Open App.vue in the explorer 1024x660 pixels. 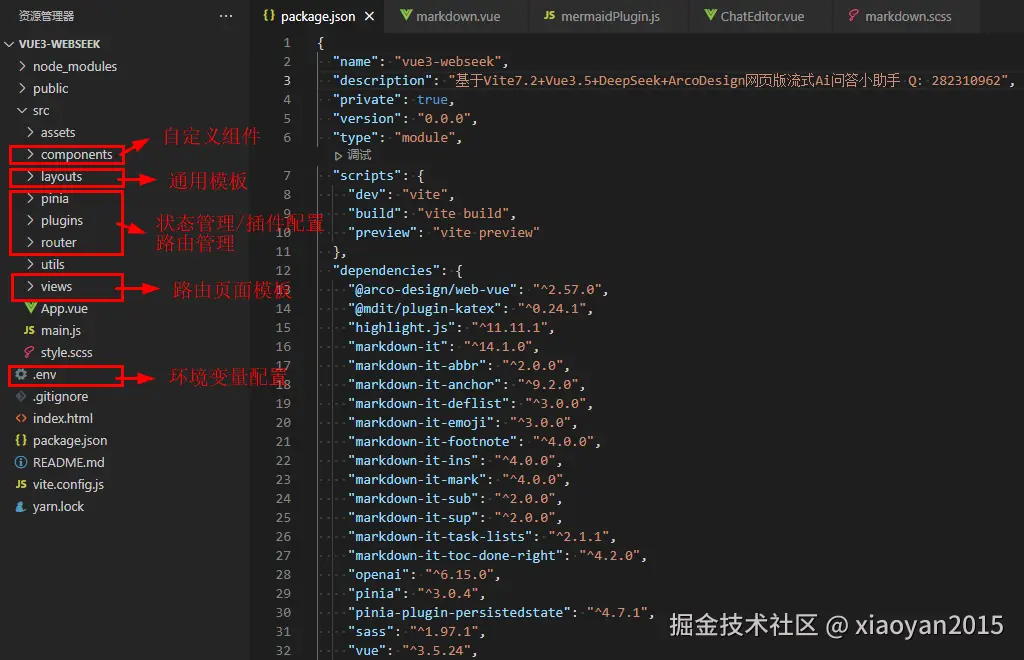[64, 308]
